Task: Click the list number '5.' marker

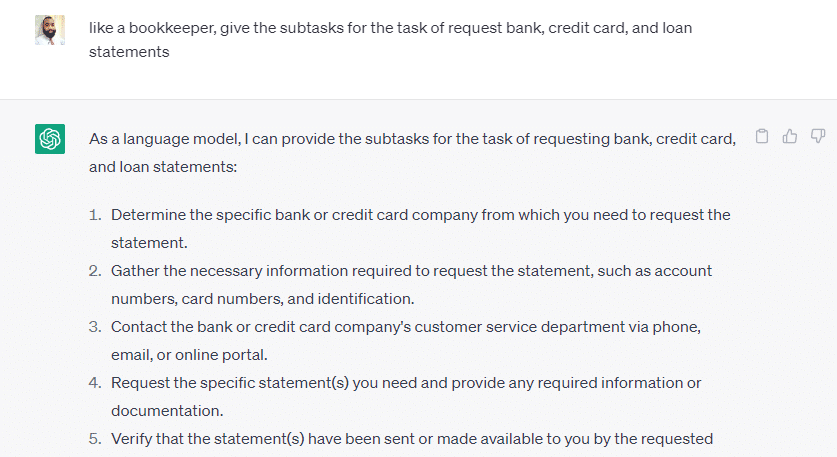Action: pyautogui.click(x=95, y=439)
